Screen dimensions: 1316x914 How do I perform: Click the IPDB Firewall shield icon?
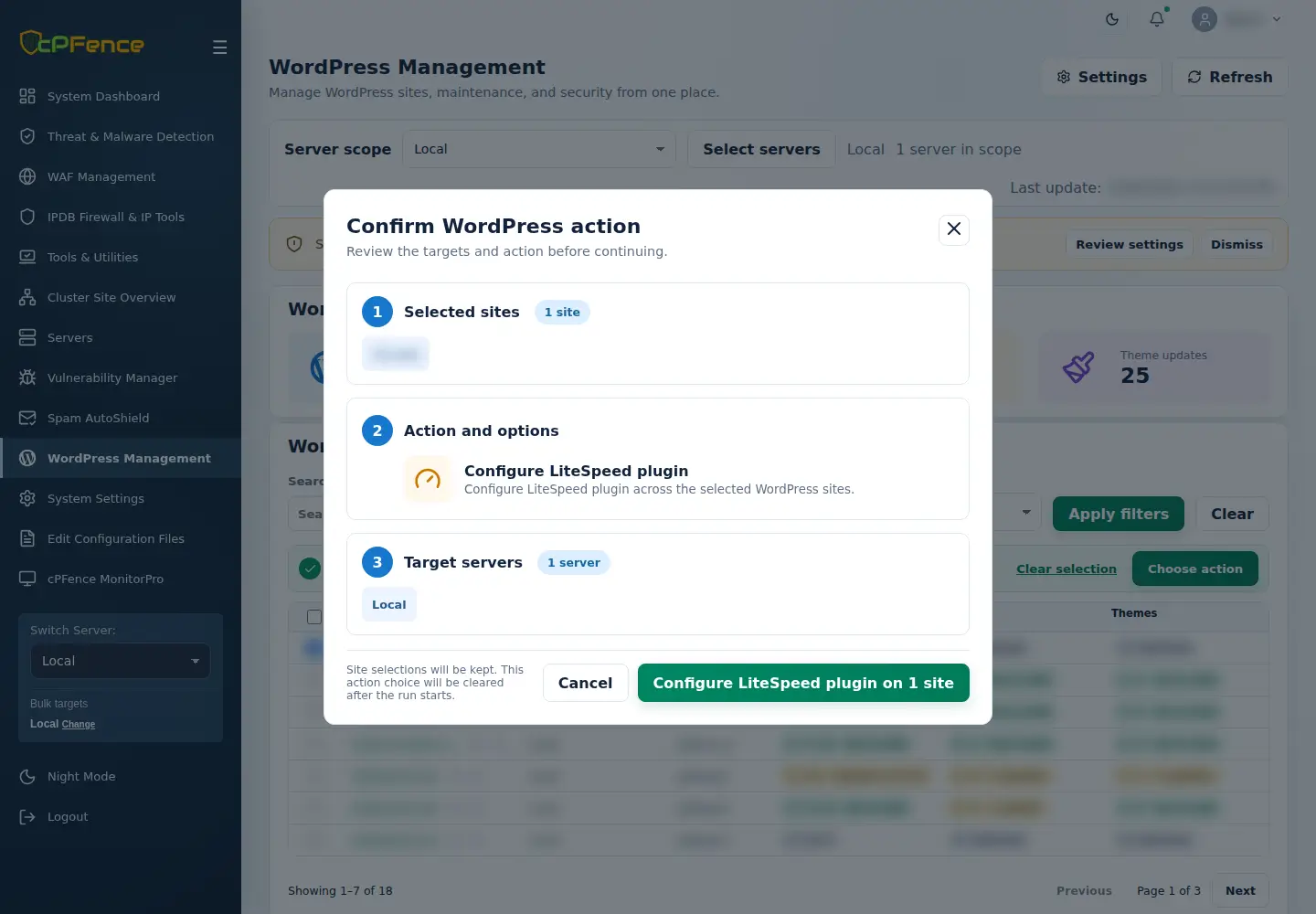click(27, 217)
